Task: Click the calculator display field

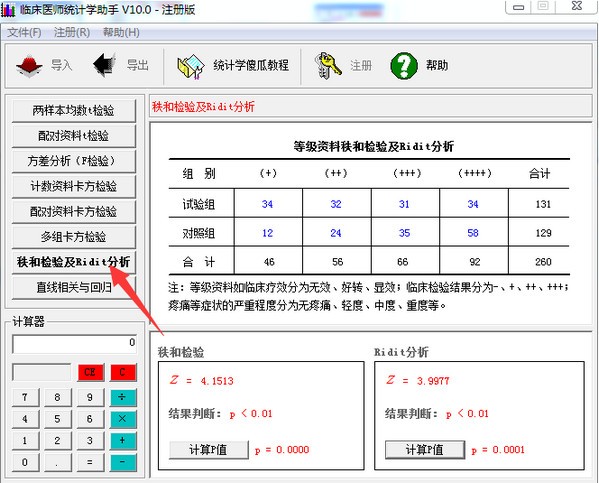Action: [x=74, y=344]
